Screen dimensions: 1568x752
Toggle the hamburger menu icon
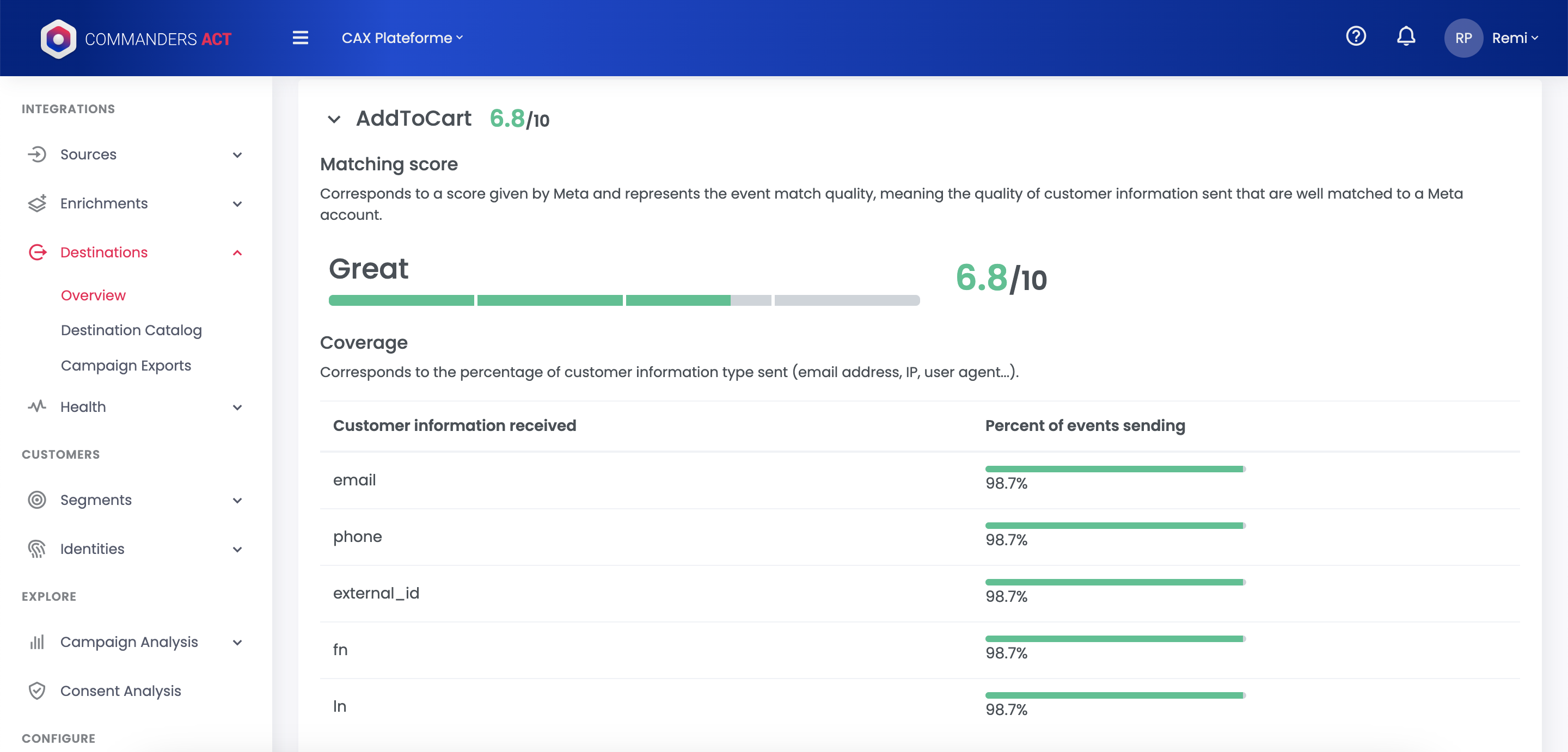300,38
